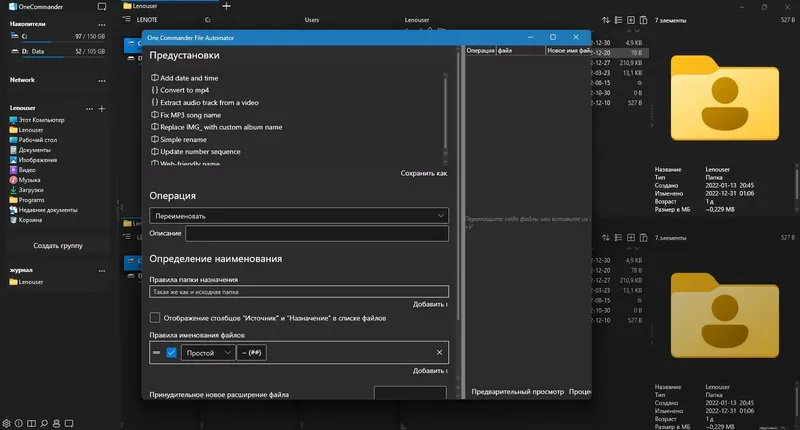Click the list view icon in lower pane toolbar
The width and height of the screenshot is (800, 430).
tap(618, 238)
